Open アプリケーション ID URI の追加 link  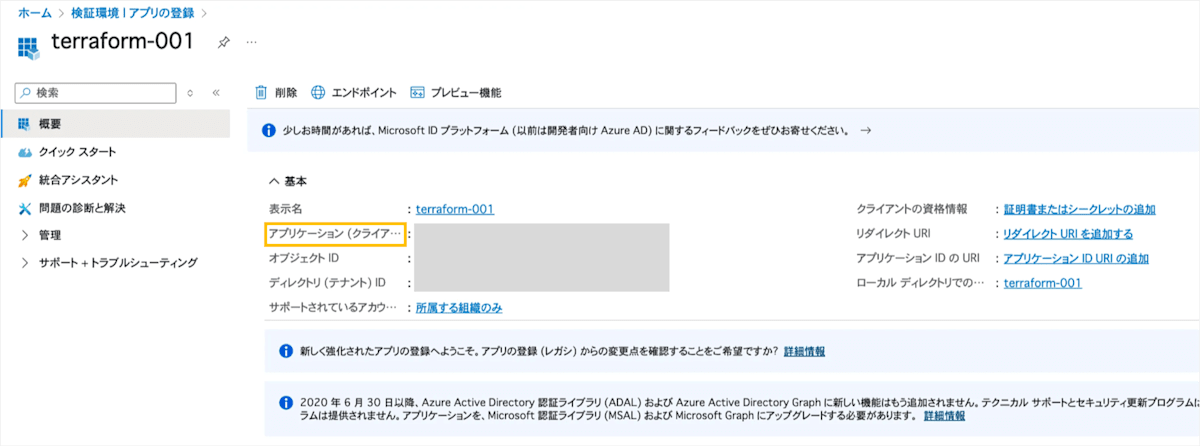point(1076,258)
